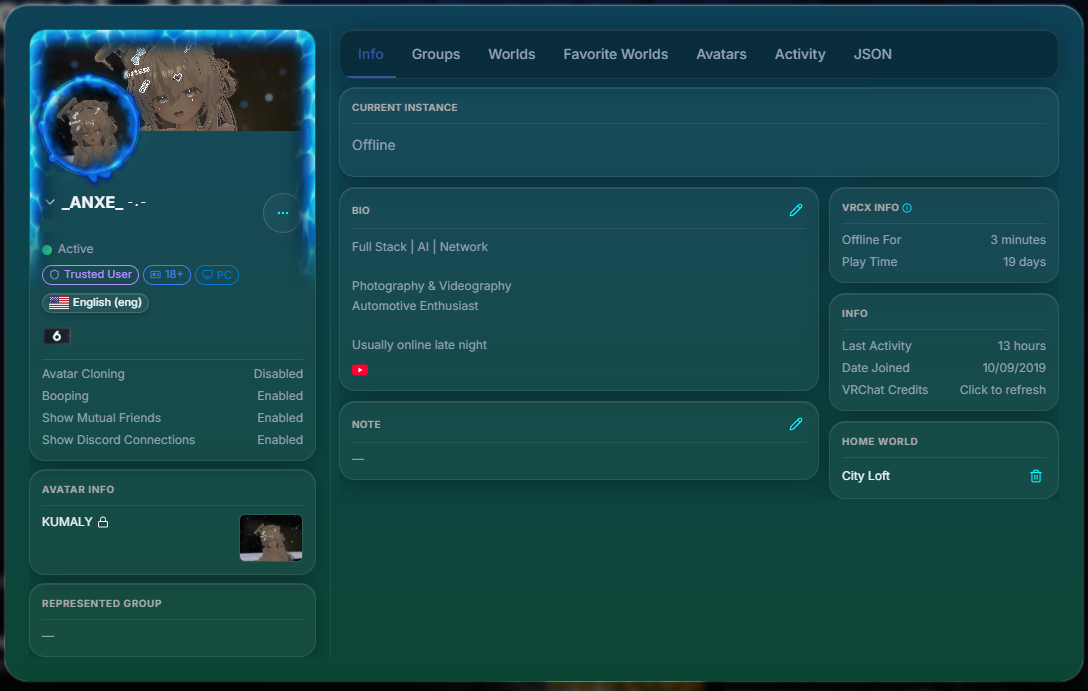The width and height of the screenshot is (1088, 691).
Task: Click the bio line 'Full Stack | AI | Network'
Action: (x=420, y=247)
